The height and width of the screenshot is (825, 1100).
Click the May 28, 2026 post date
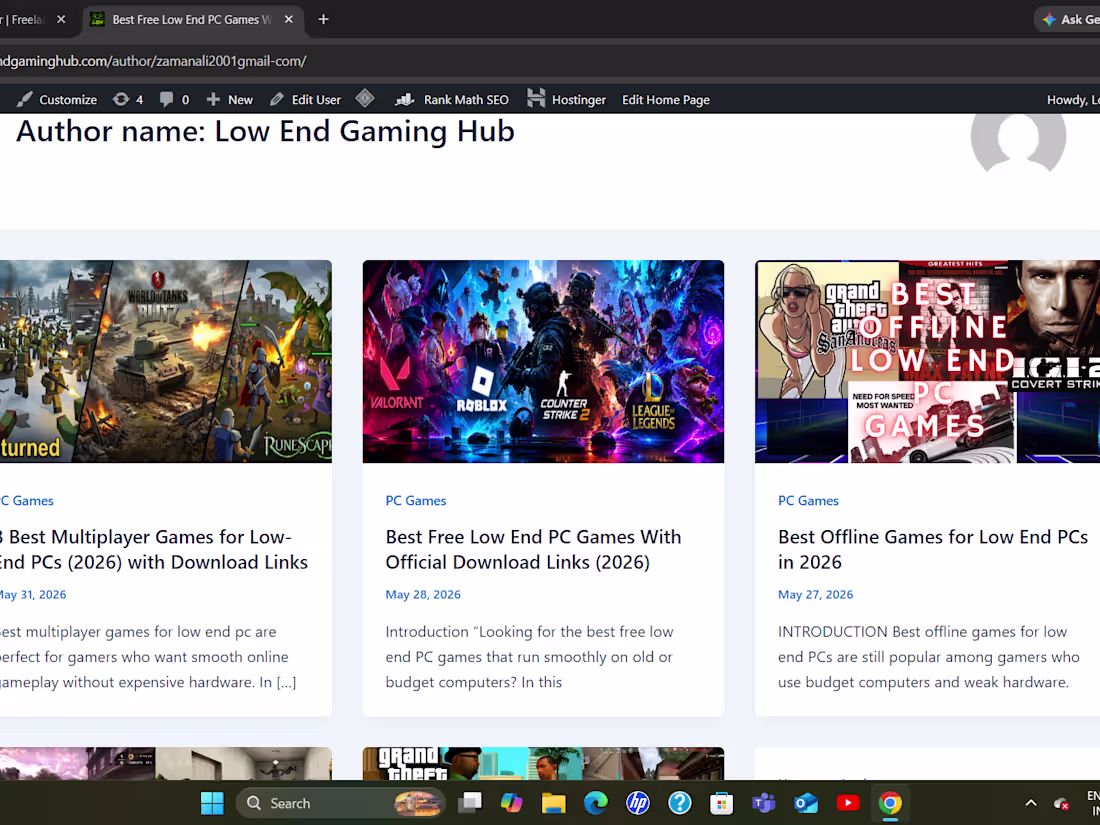point(423,594)
